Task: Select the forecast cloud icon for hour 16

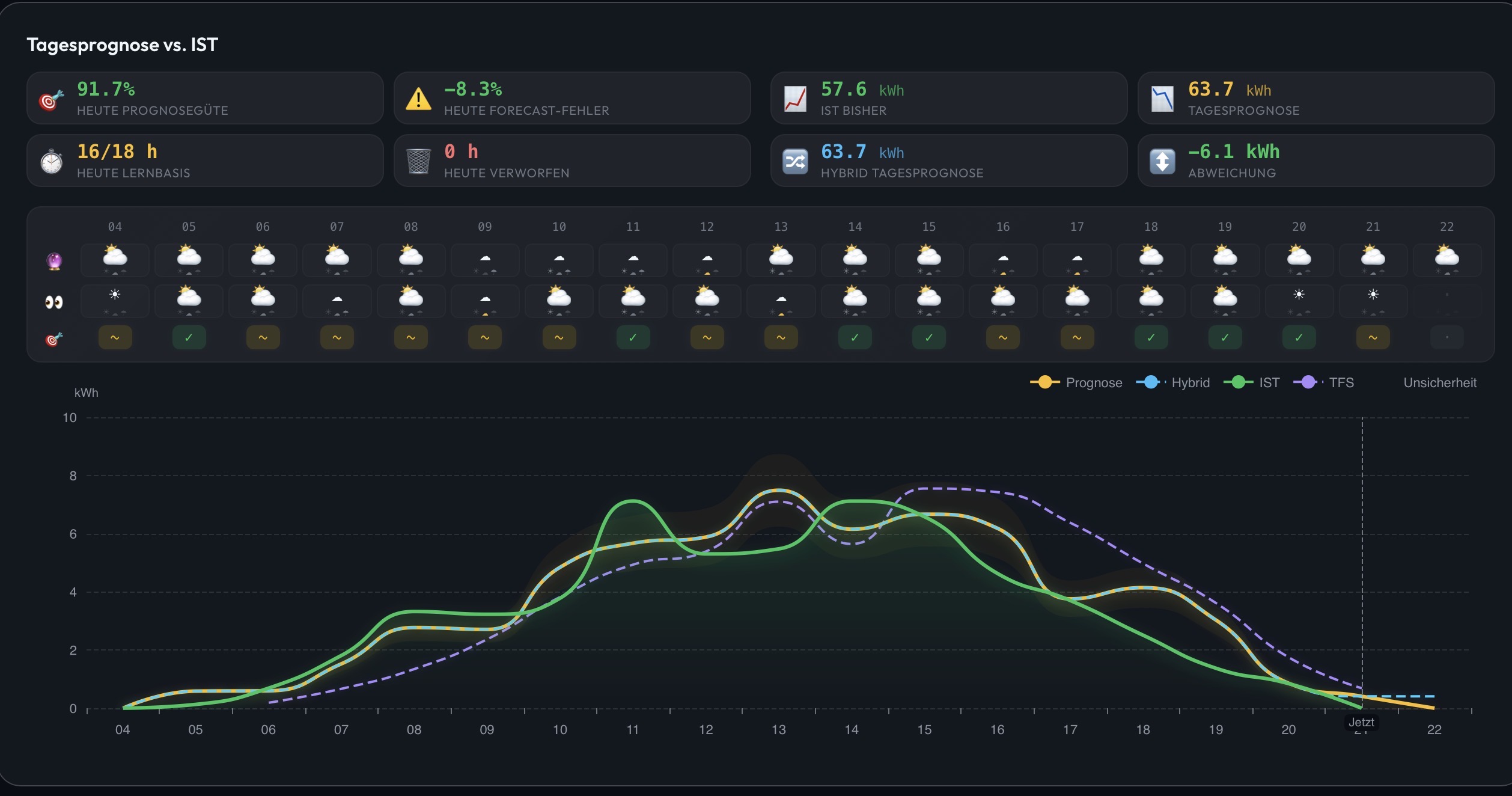Action: (x=1003, y=258)
